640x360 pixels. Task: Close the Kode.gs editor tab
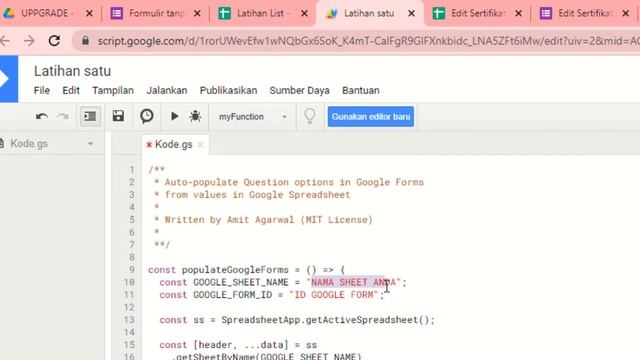(x=200, y=144)
